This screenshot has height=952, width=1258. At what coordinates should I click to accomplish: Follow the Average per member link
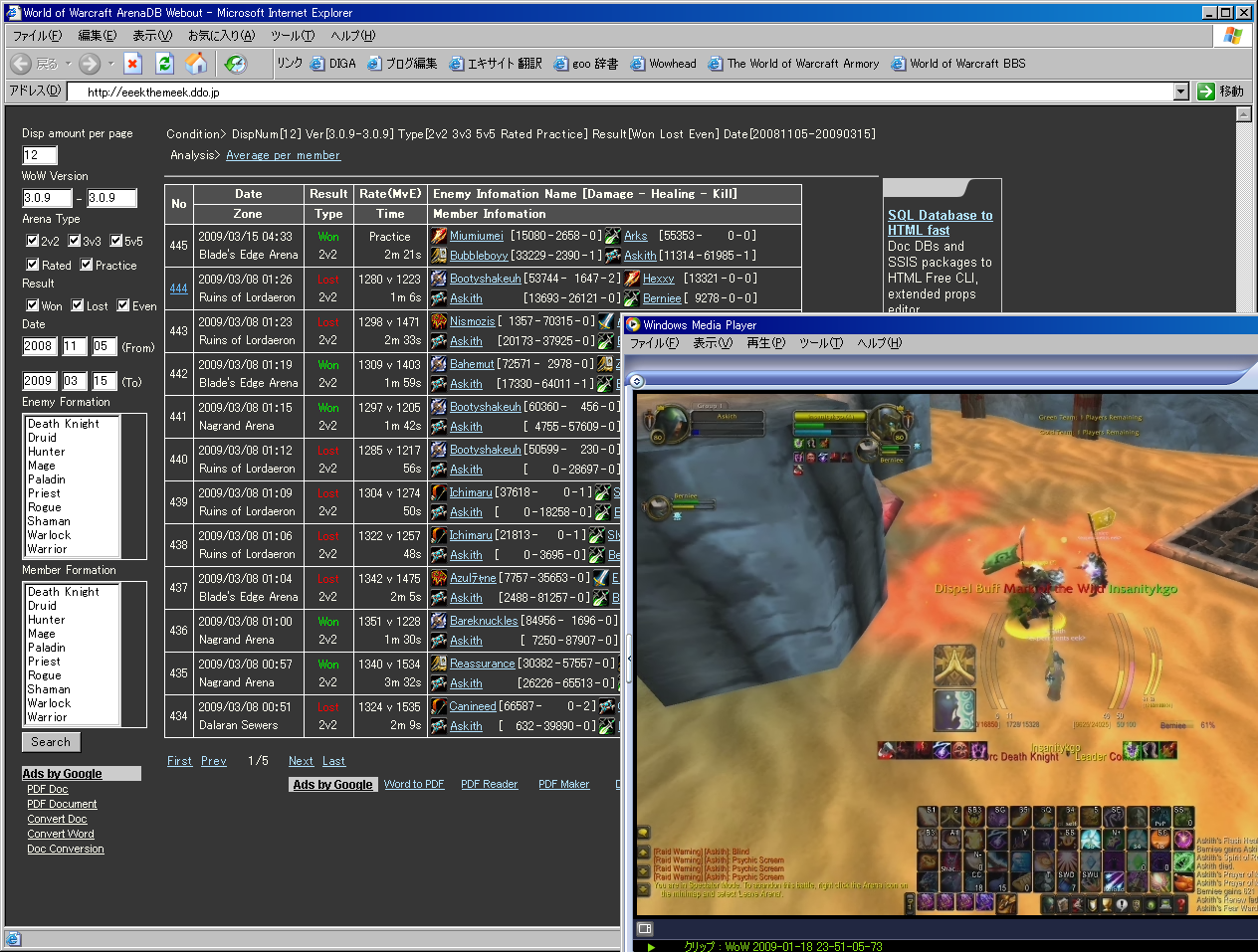point(283,155)
